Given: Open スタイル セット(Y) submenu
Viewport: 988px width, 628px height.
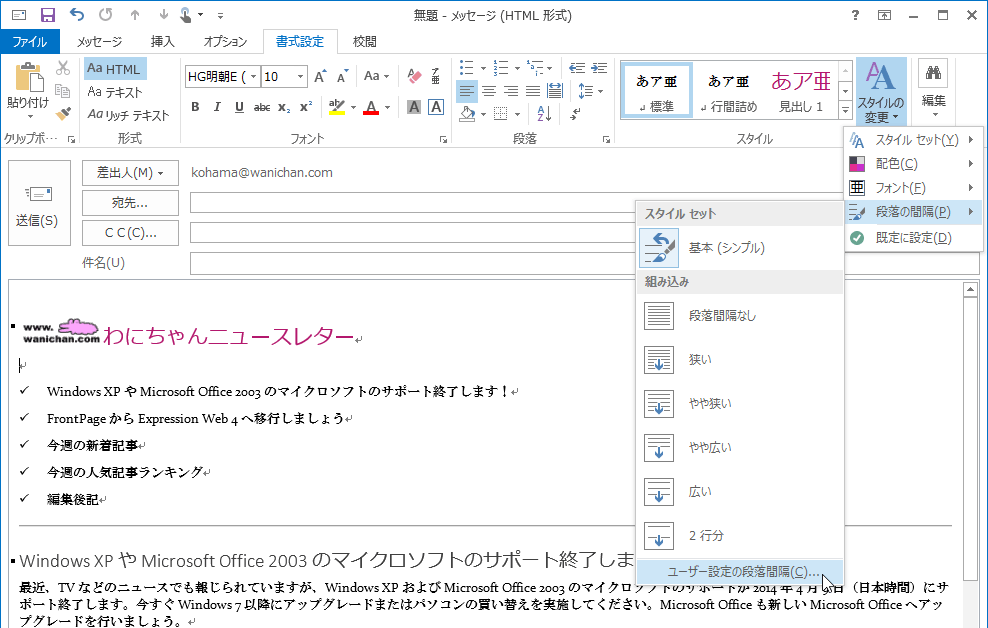Looking at the screenshot, I should [x=913, y=140].
